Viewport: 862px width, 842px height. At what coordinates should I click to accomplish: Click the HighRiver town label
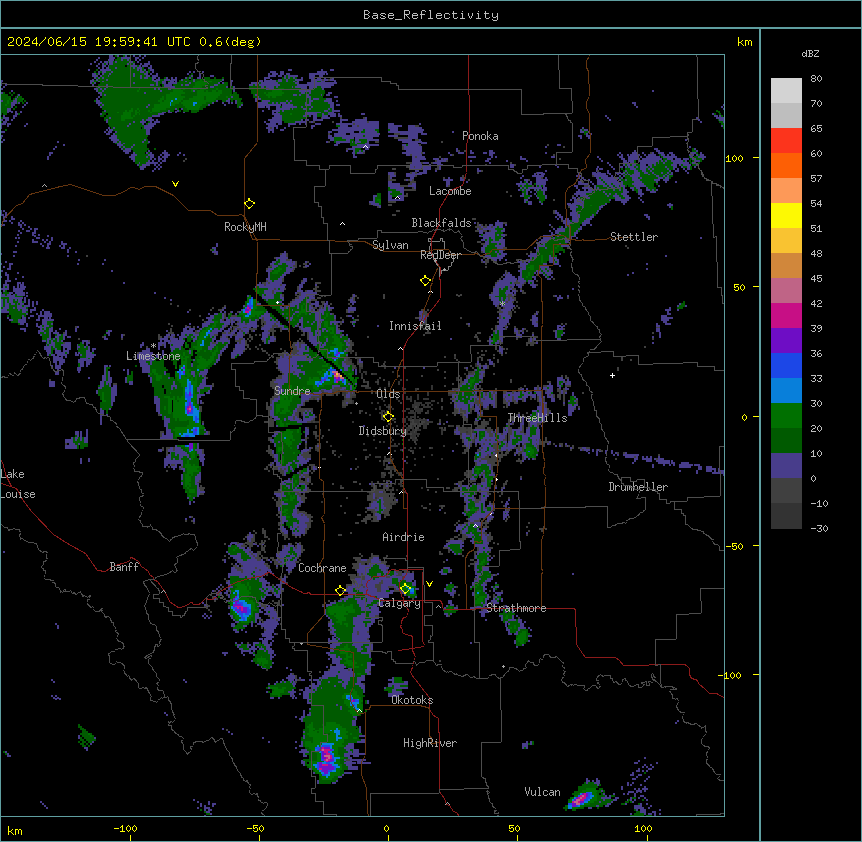[430, 743]
